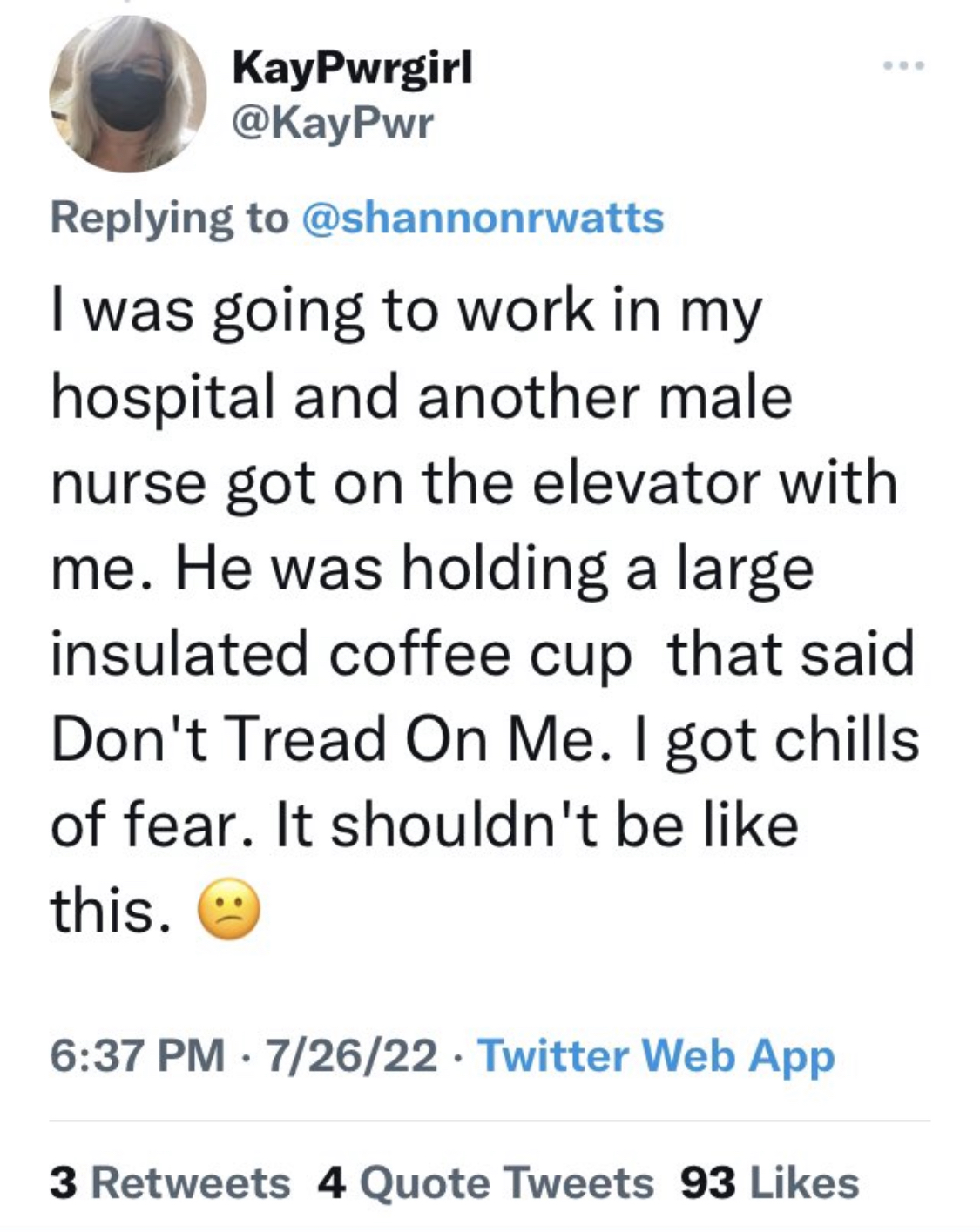The height and width of the screenshot is (1232, 980).
Task: Click the 6:37 PM timestamp
Action: tap(137, 1055)
